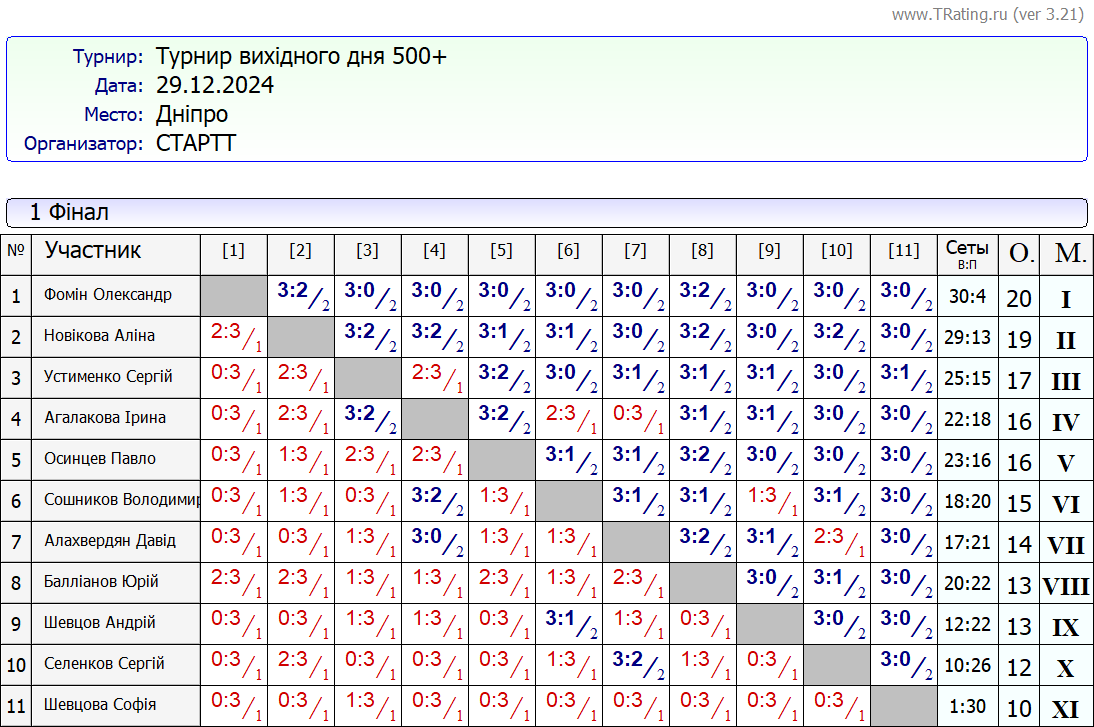The image size is (1094, 727).
Task: Click the tournament name 'Турнир вихідного дня 500+'
Action: tap(301, 56)
